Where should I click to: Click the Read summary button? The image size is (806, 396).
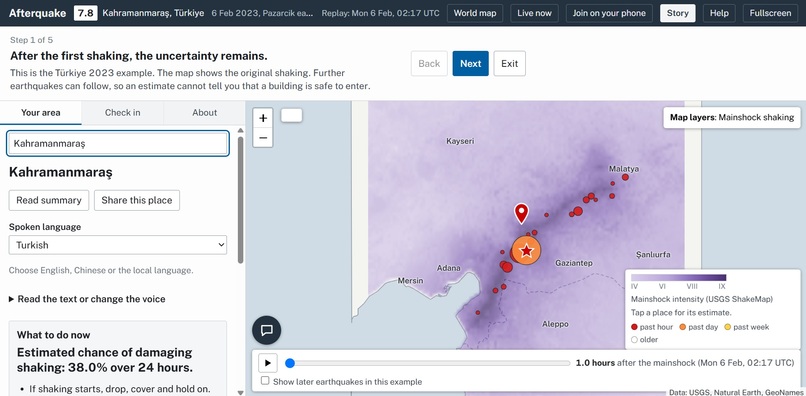pyautogui.click(x=49, y=200)
